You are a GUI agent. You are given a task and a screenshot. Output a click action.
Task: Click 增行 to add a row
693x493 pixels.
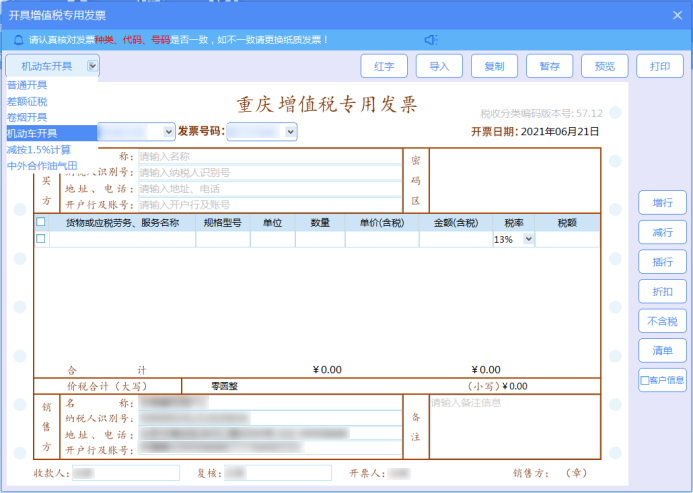tap(662, 203)
